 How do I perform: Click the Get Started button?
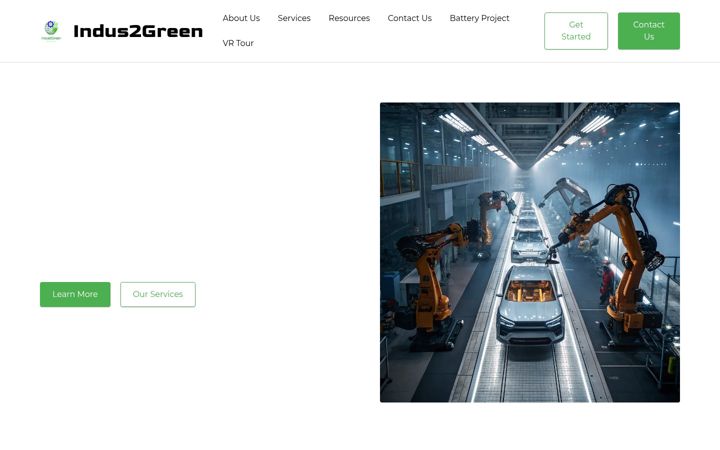[576, 31]
